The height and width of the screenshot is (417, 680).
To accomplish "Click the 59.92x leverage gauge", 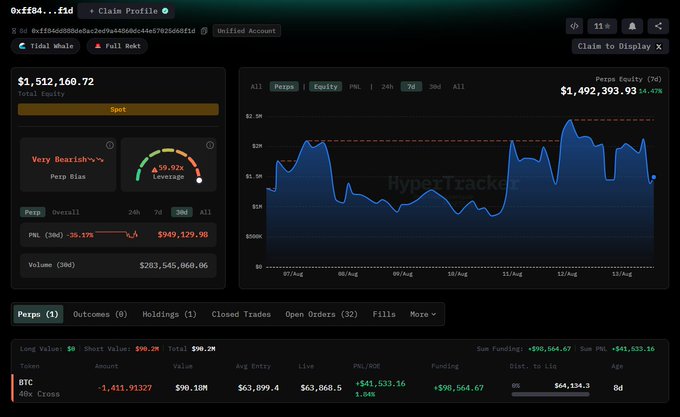I will click(168, 165).
